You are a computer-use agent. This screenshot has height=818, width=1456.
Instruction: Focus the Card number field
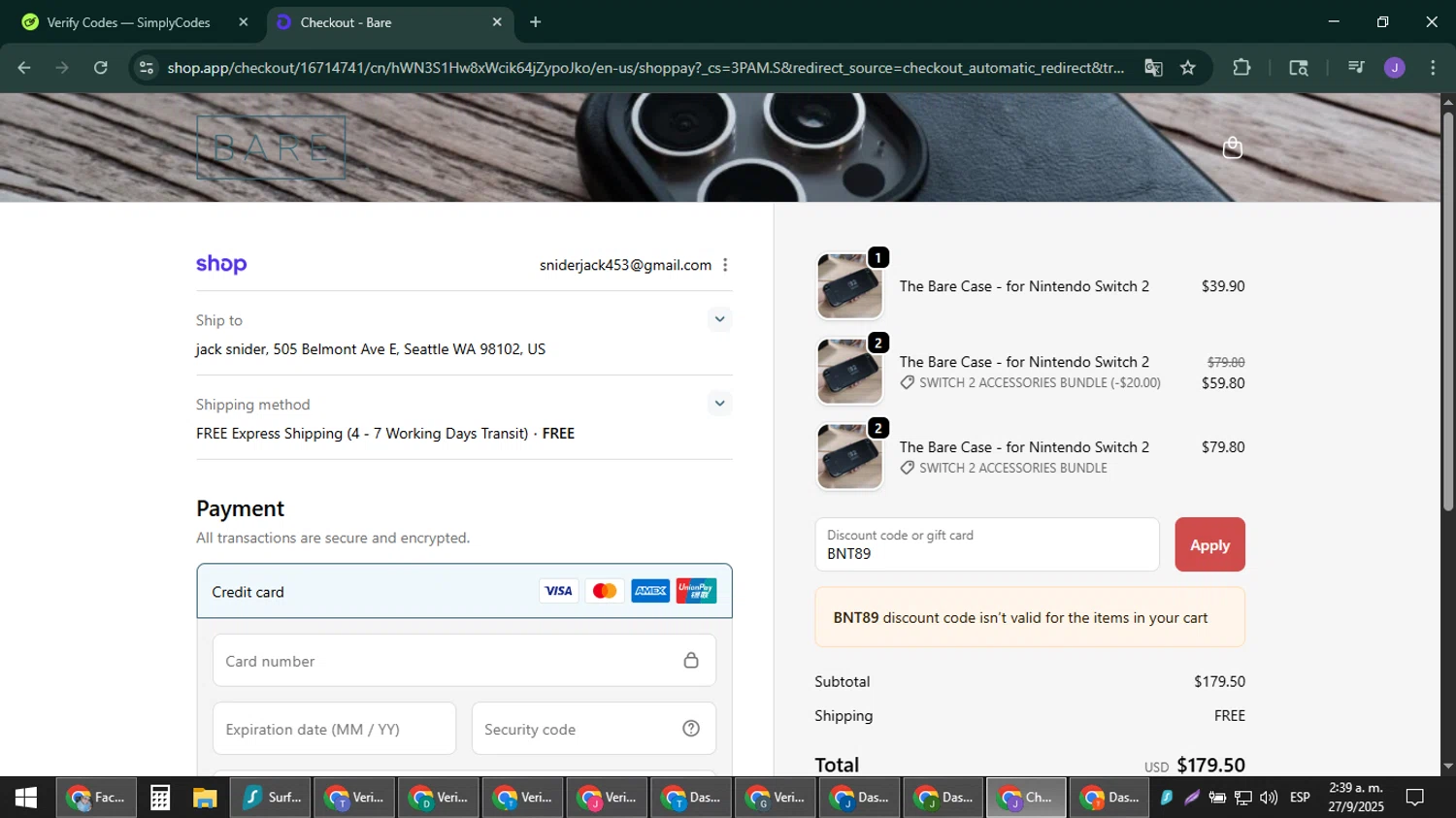(464, 661)
